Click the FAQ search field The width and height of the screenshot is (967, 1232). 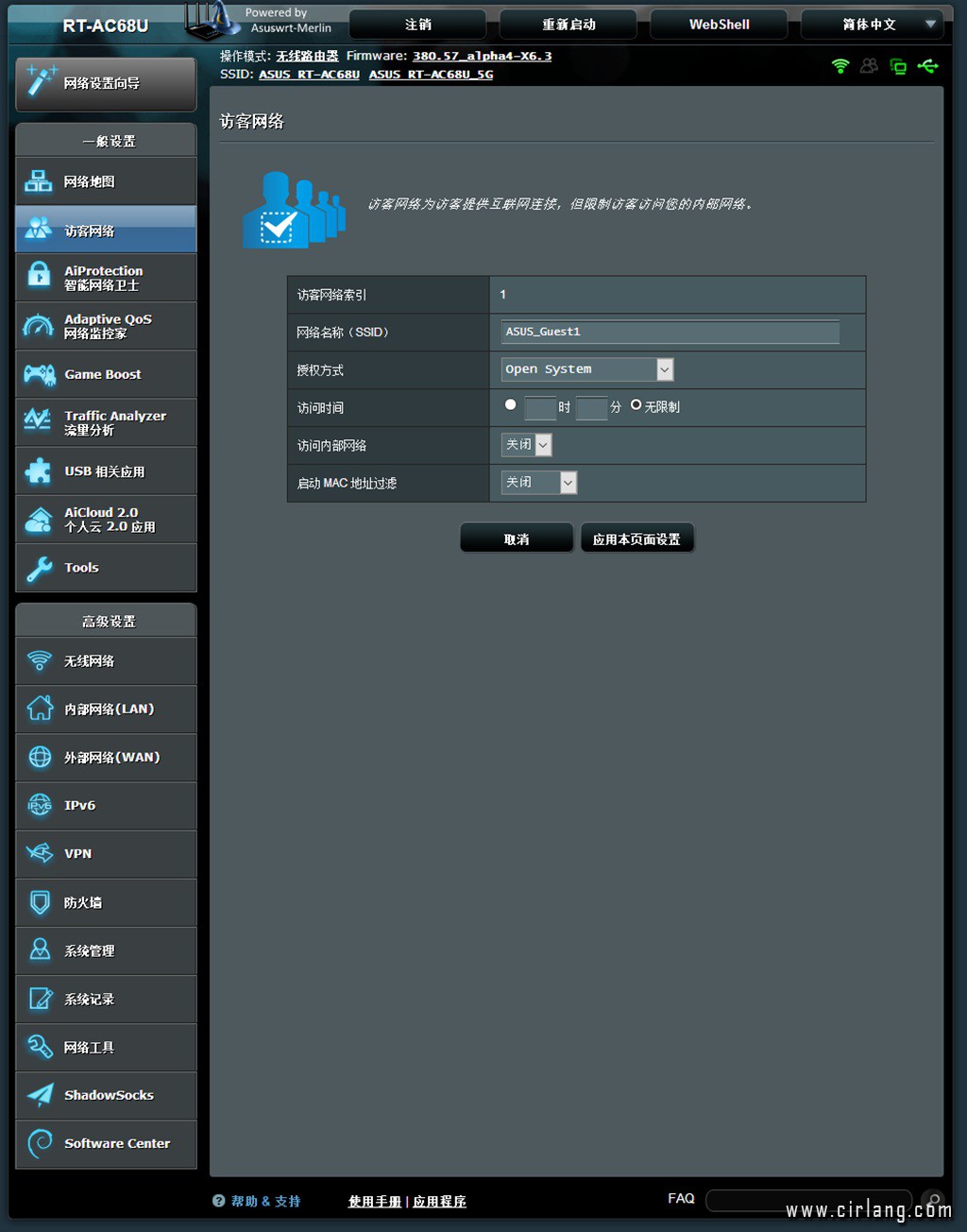point(808,1200)
